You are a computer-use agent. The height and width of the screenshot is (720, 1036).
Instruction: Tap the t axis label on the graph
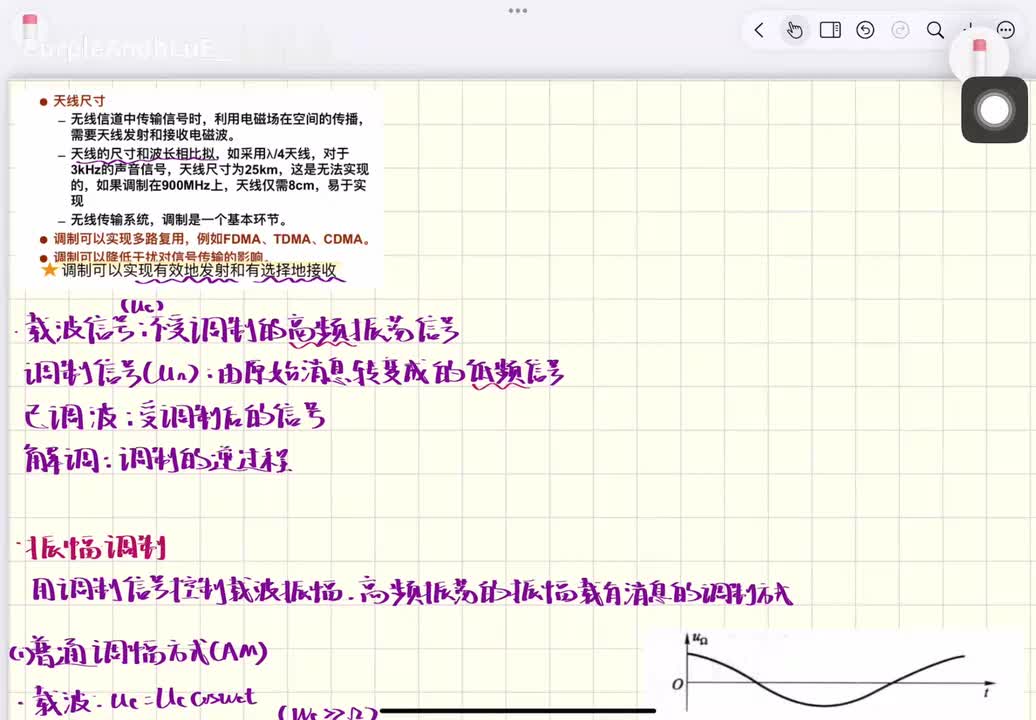[986, 692]
